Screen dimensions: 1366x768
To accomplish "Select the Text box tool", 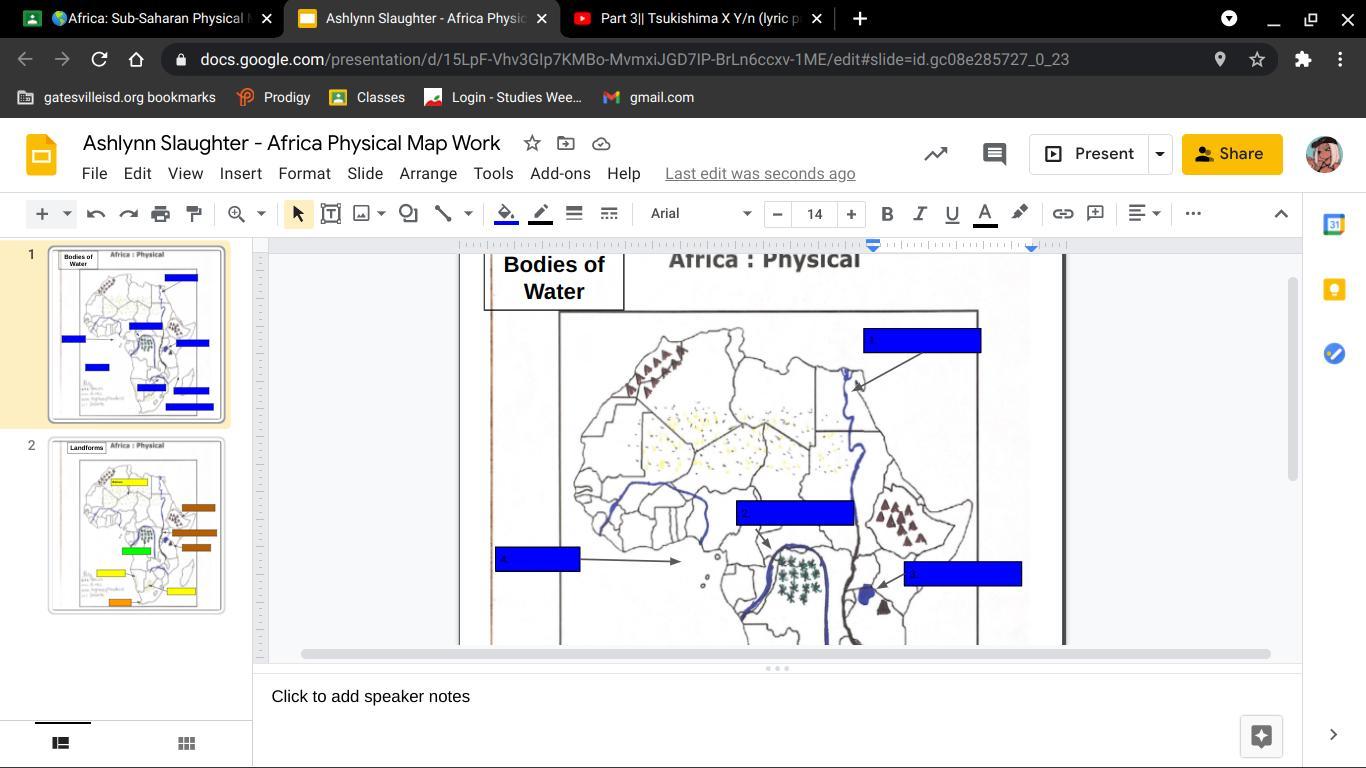I will [330, 213].
